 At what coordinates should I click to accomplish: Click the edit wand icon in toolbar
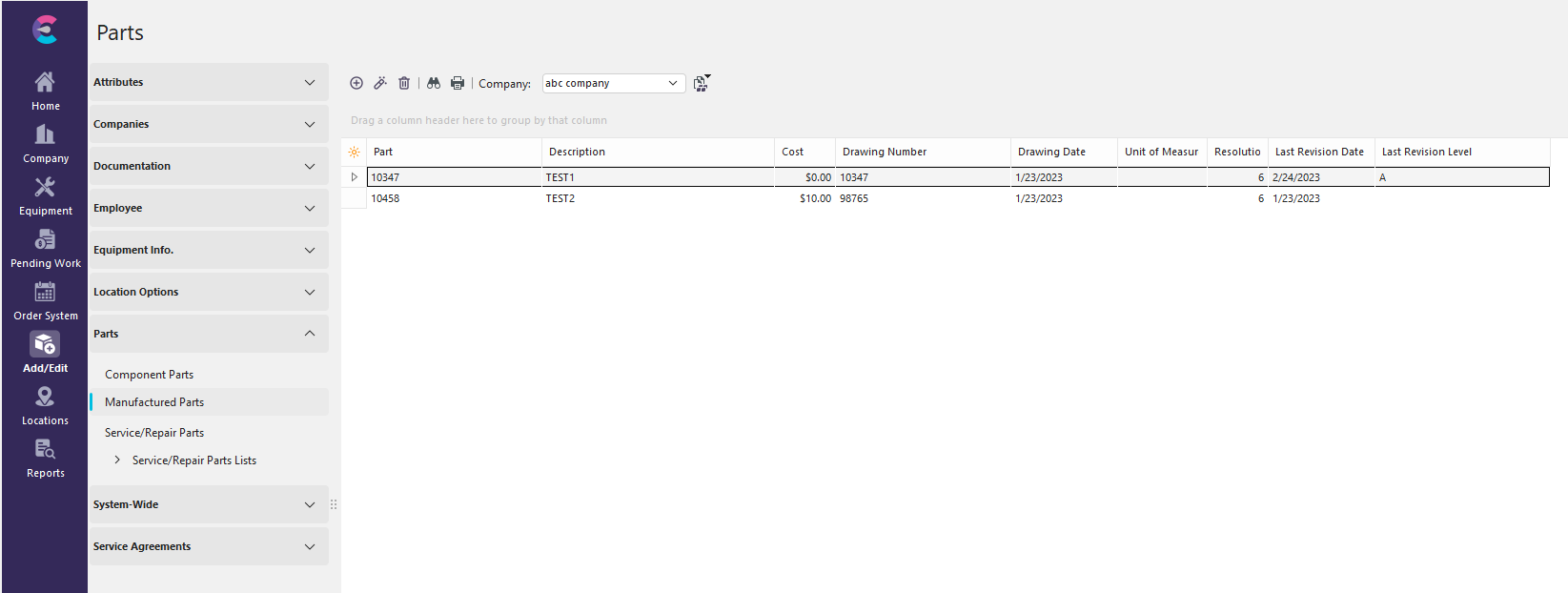pyautogui.click(x=379, y=83)
